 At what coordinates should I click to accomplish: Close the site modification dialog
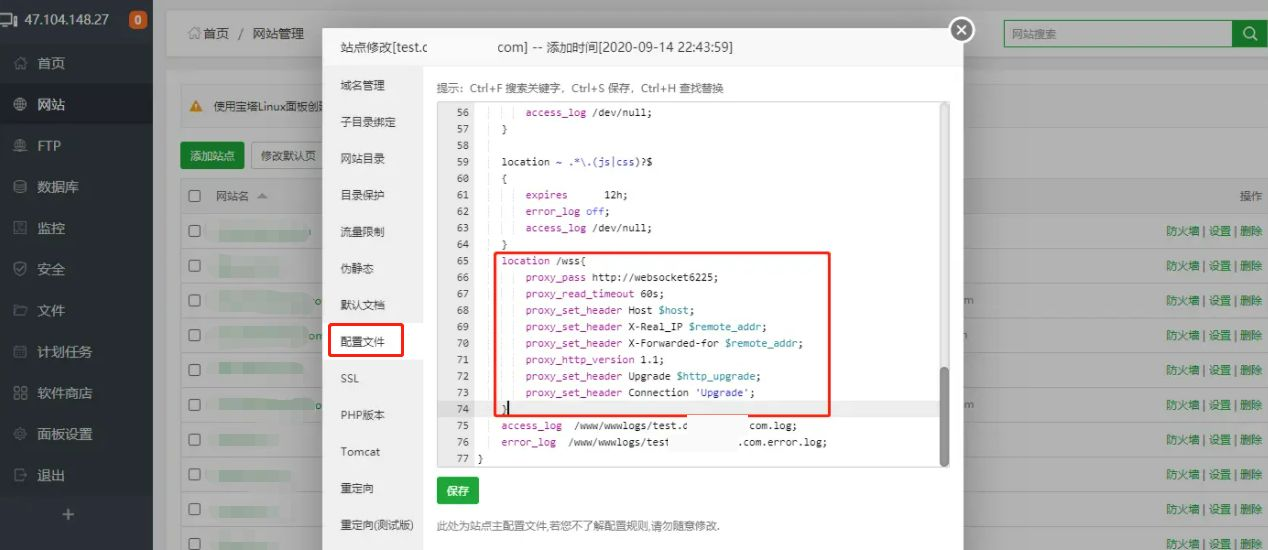tap(961, 30)
